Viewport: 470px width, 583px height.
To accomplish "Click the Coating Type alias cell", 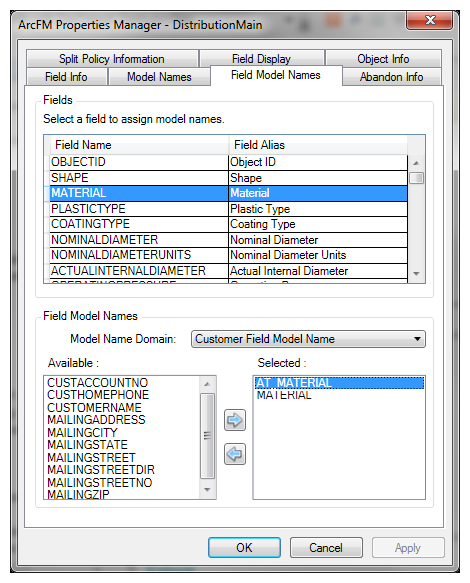I will point(318,224).
